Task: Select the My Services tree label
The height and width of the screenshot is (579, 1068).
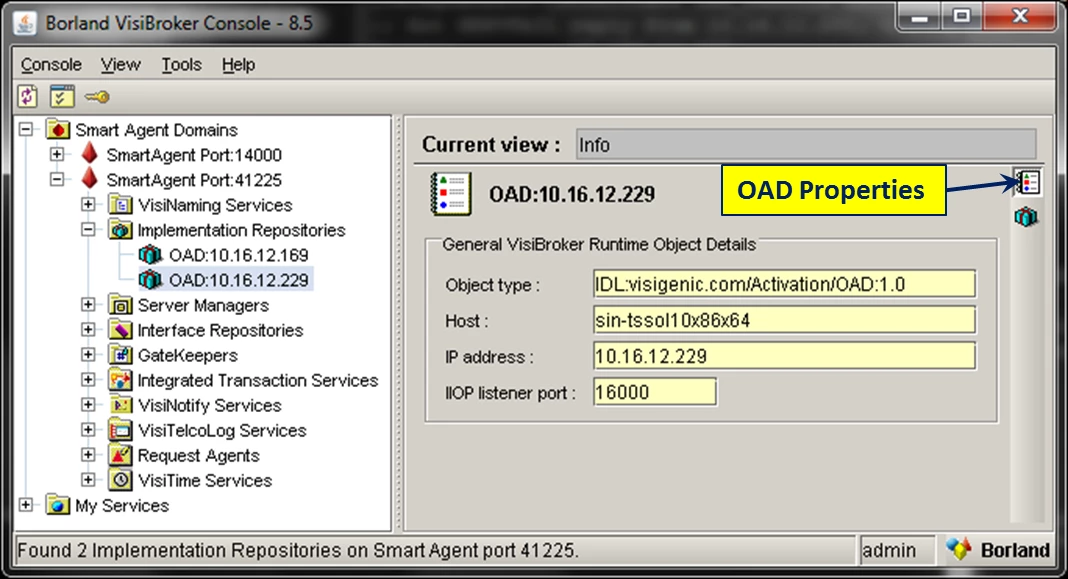Action: (122, 506)
